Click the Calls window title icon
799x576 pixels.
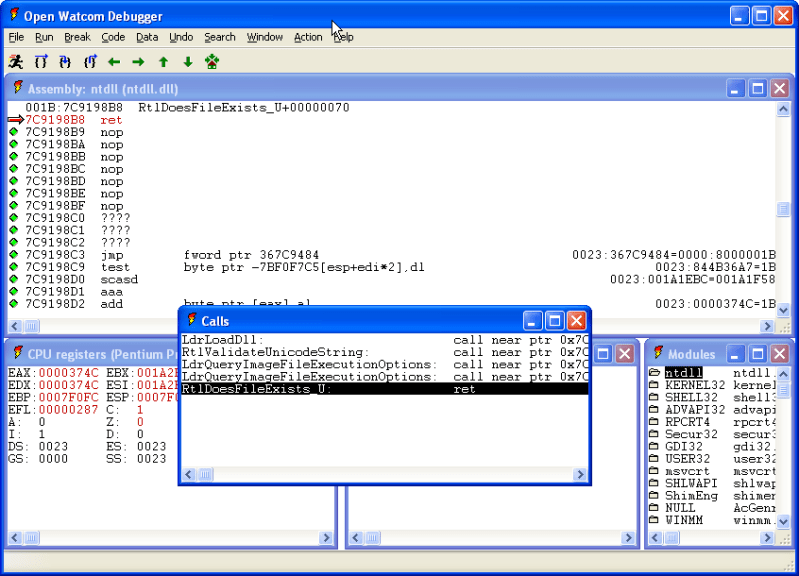point(192,320)
